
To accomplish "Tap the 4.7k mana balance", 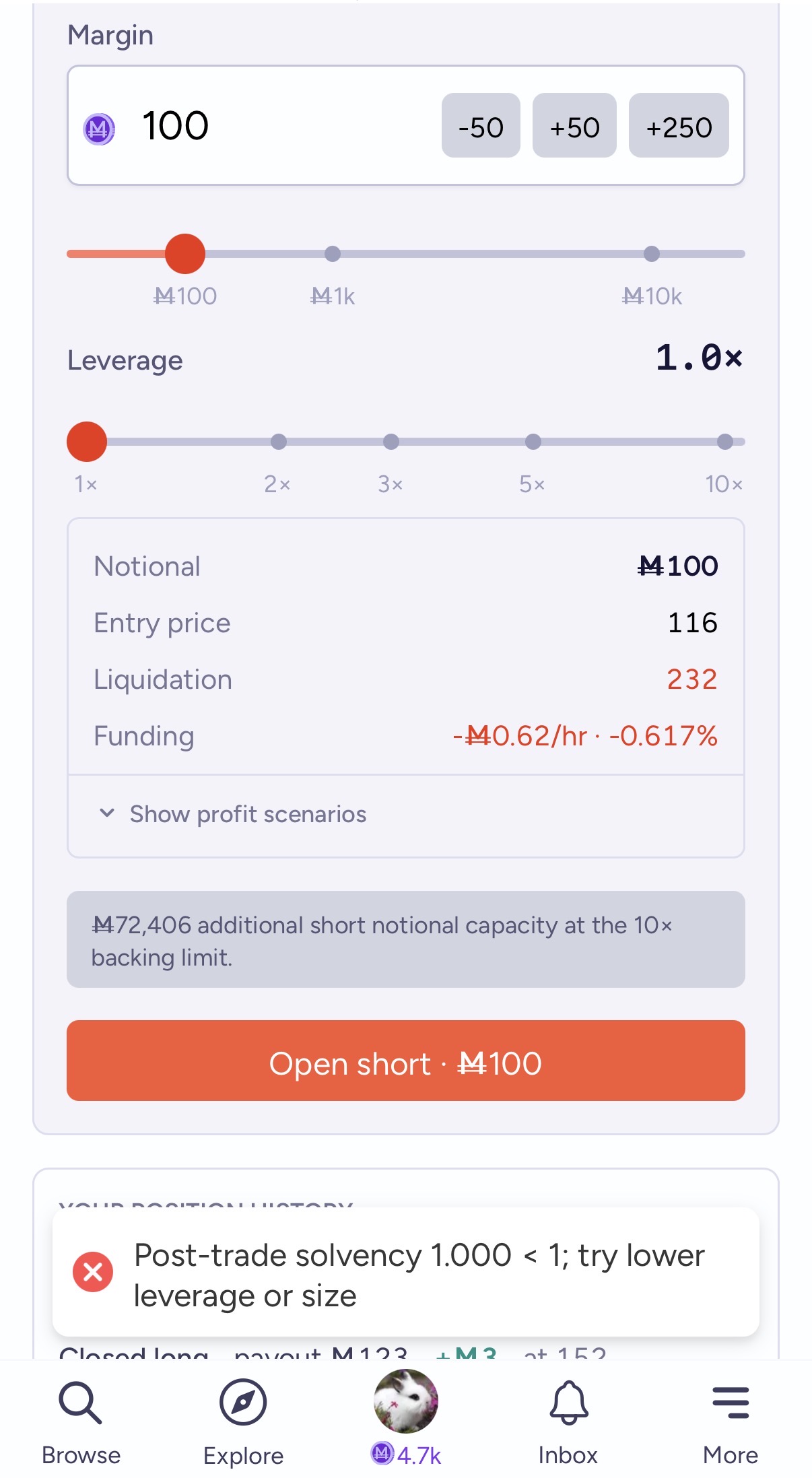I will click(406, 1455).
